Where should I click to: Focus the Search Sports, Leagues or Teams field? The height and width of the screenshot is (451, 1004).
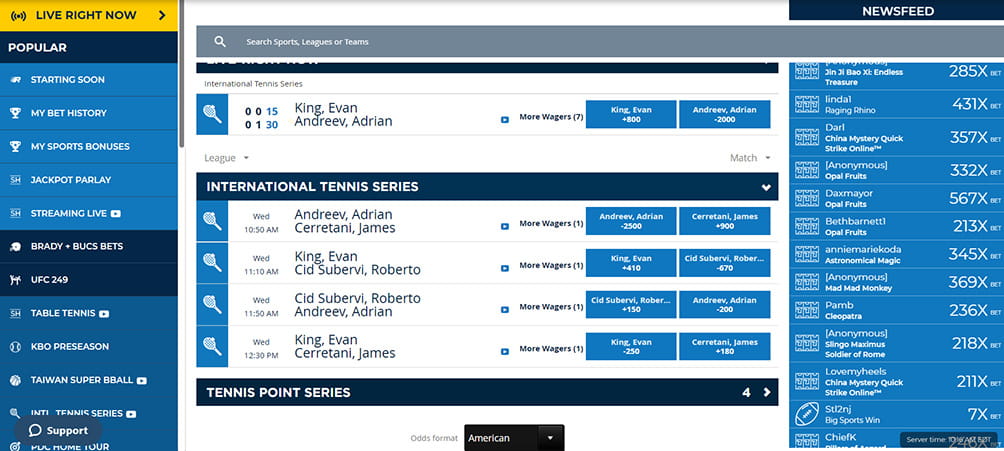(600, 42)
